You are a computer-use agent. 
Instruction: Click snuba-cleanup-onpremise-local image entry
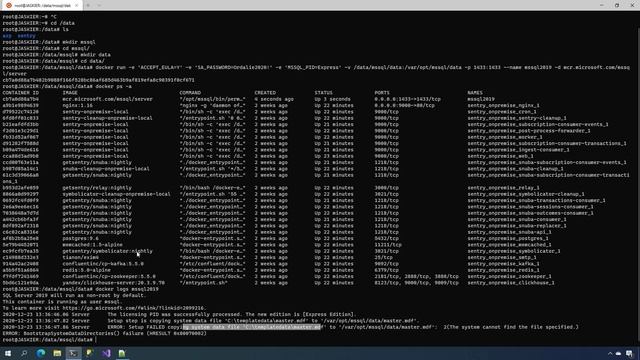[106, 169]
